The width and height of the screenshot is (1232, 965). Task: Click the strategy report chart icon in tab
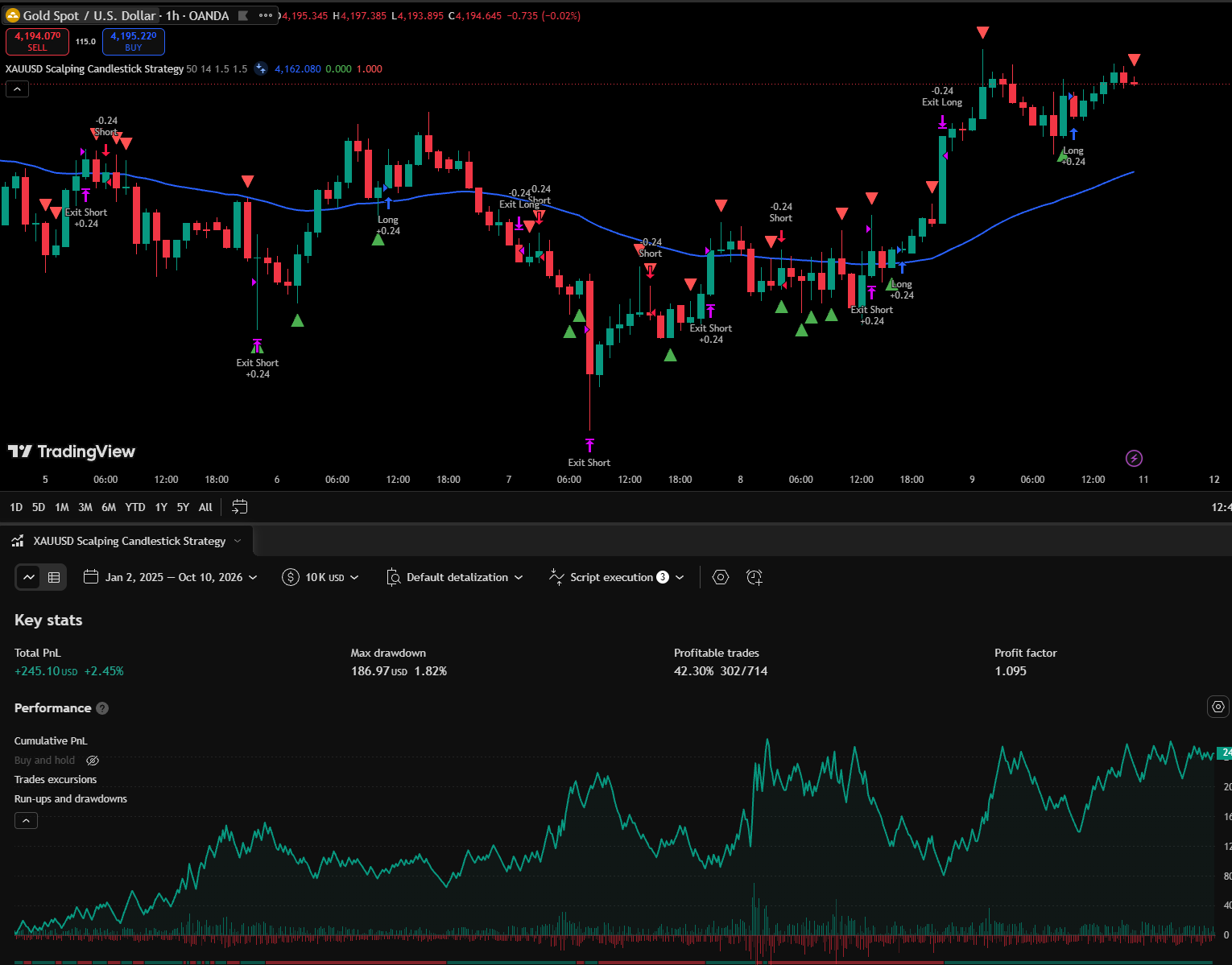pyautogui.click(x=18, y=541)
